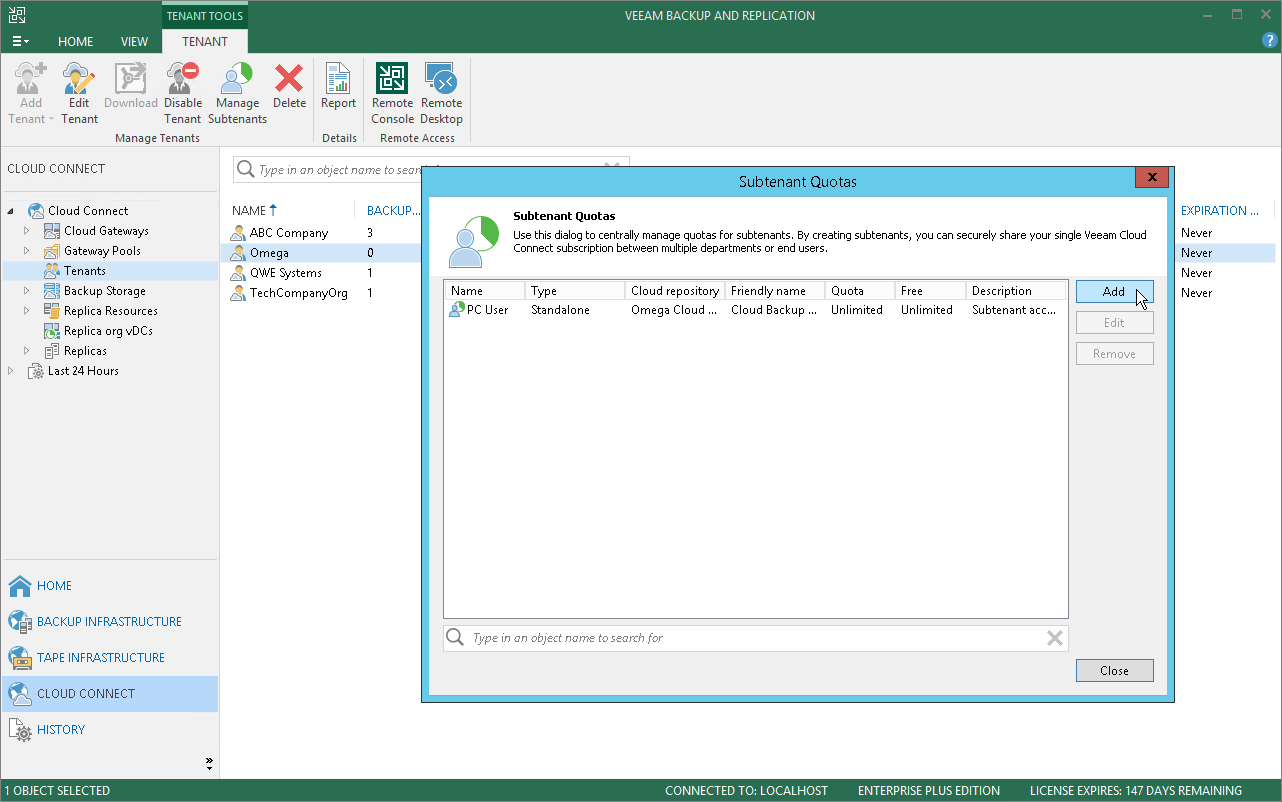Click the magnifier icon in subtenant search
The image size is (1282, 802).
(x=455, y=638)
